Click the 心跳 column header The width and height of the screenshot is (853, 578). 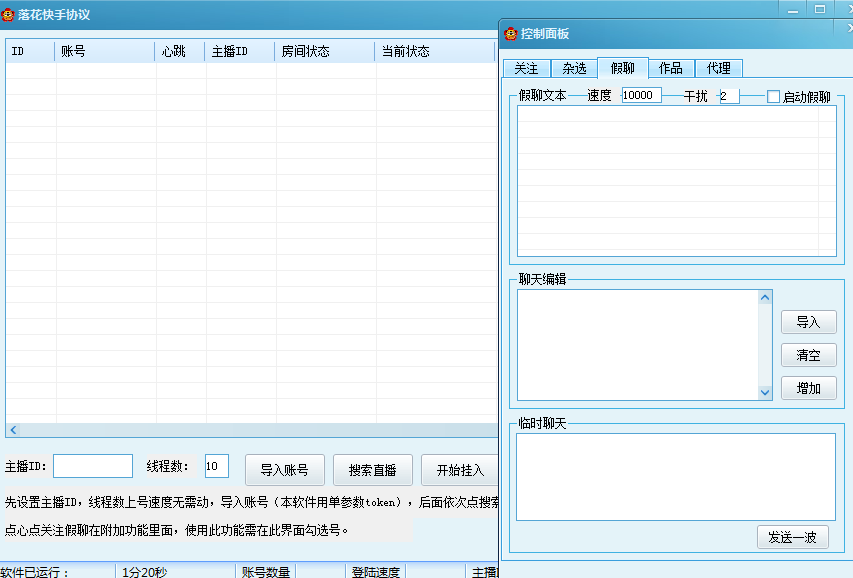click(x=180, y=51)
